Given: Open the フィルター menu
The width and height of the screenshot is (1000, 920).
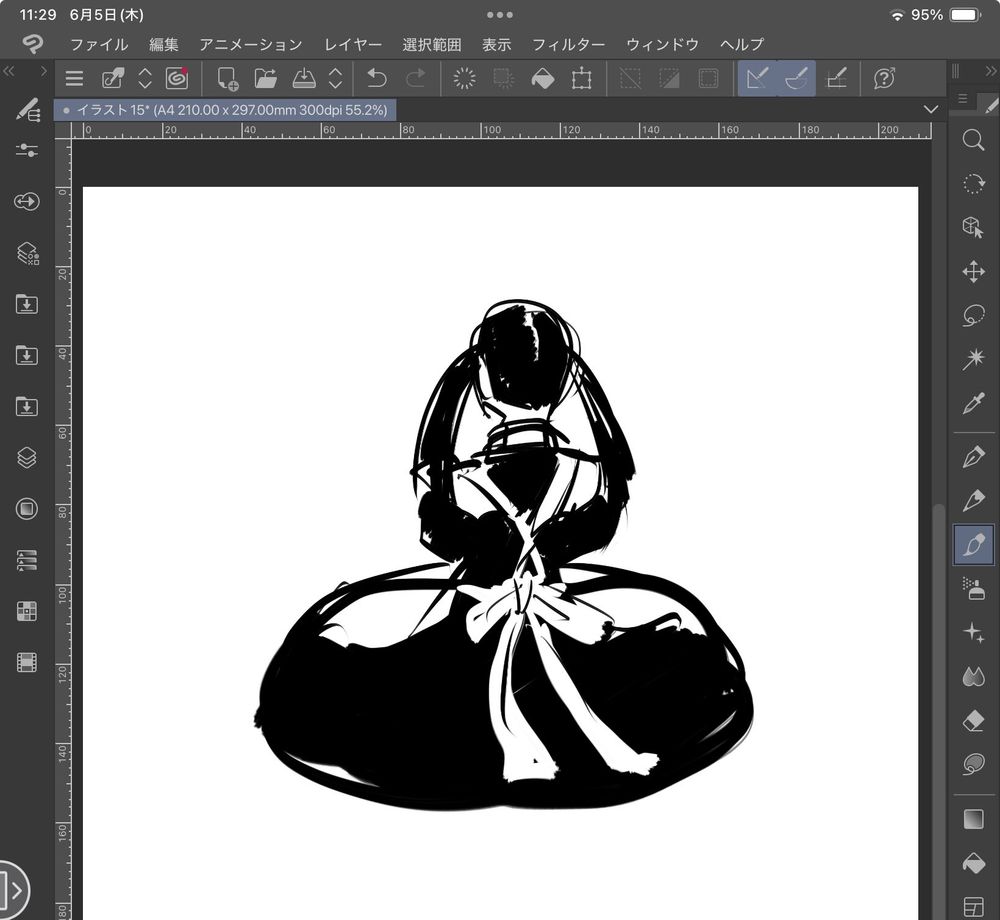Looking at the screenshot, I should 568,44.
